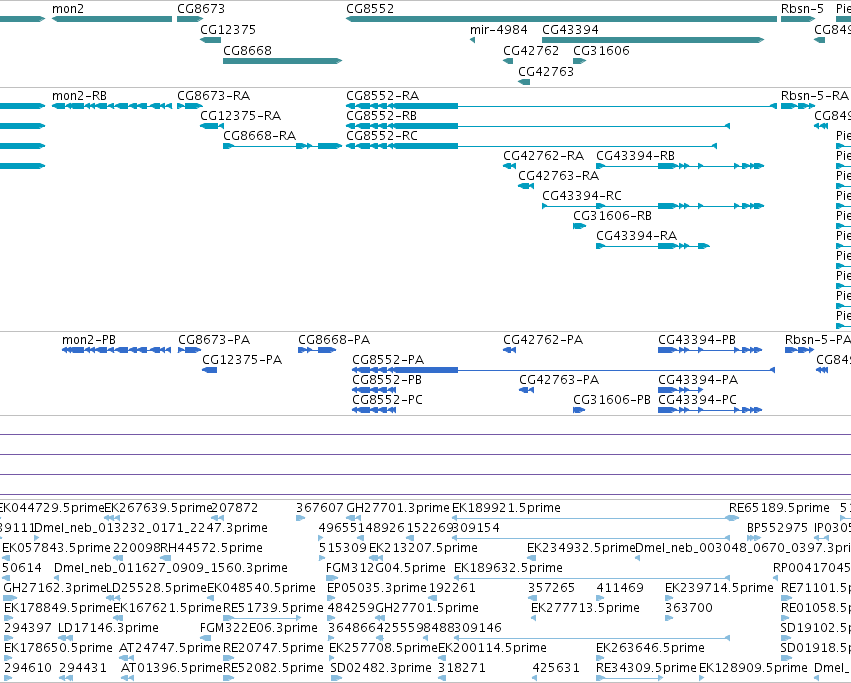The height and width of the screenshot is (683, 851).
Task: Click the EK277713.5prime EST label
Action: pos(585,608)
